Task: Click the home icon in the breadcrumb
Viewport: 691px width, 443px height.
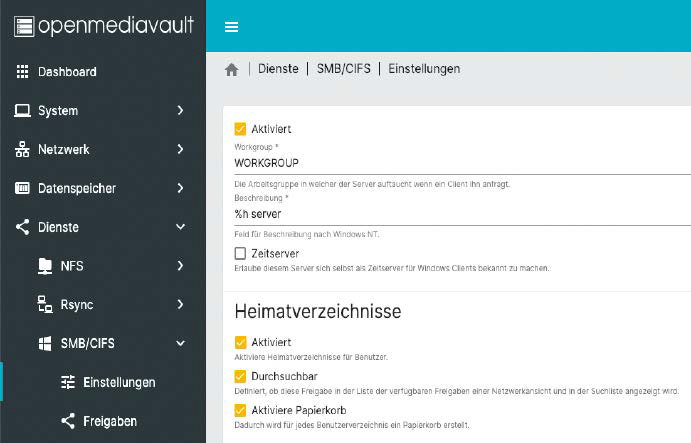Action: coord(232,69)
